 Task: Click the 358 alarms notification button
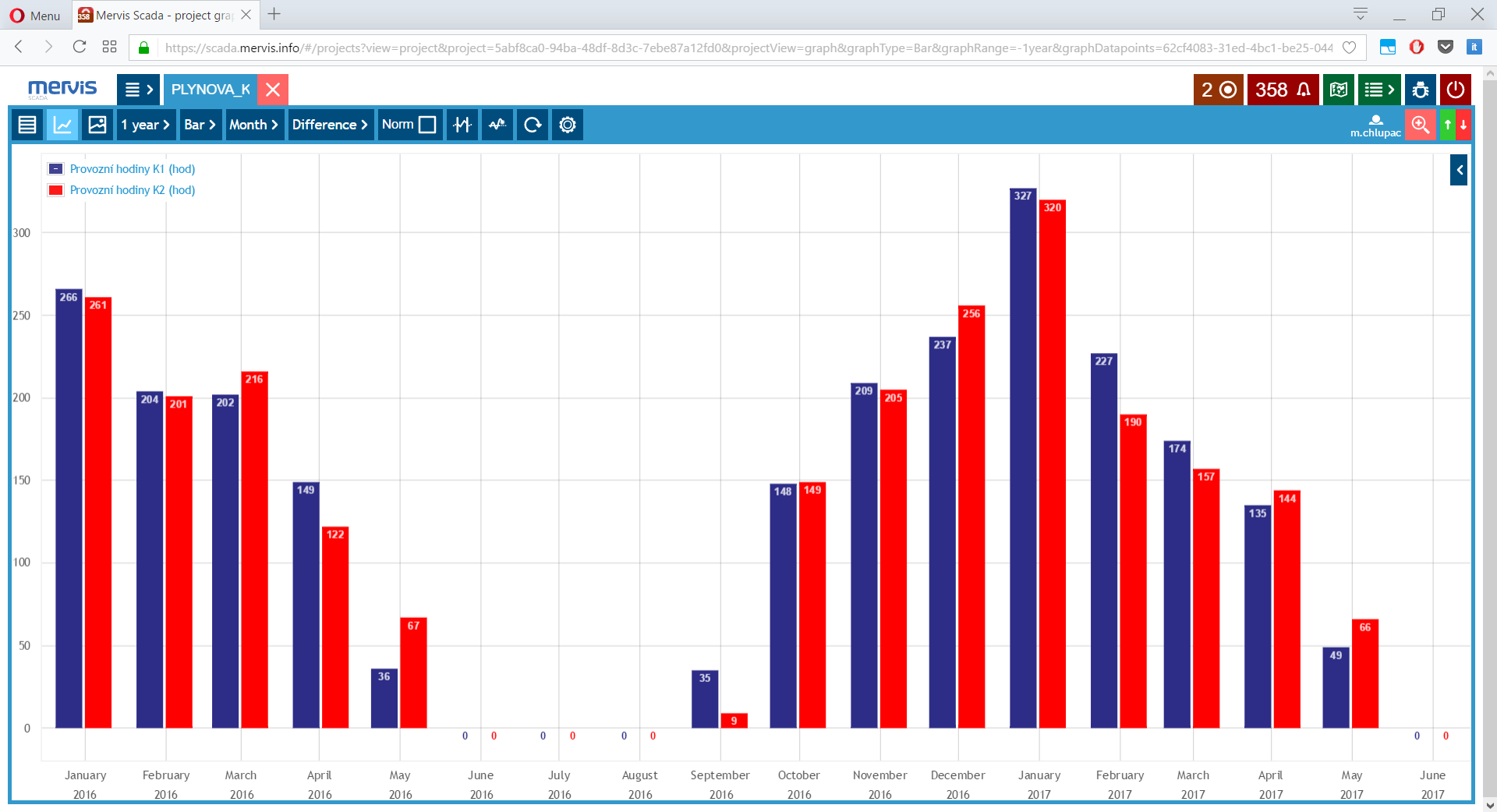tap(1281, 89)
